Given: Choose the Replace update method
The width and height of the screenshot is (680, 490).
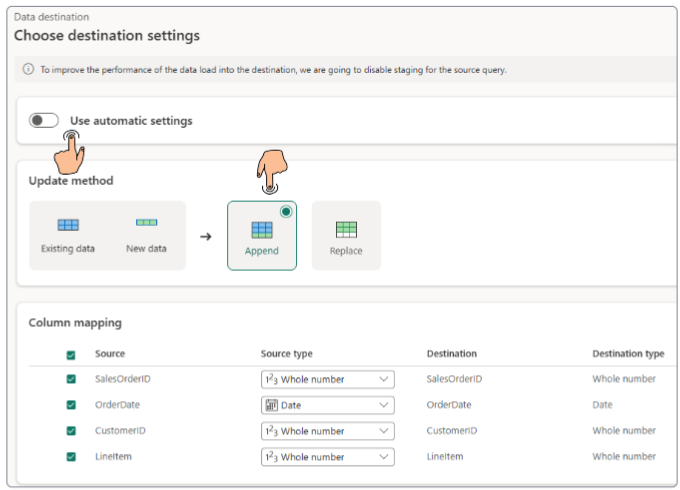Looking at the screenshot, I should coord(346,236).
